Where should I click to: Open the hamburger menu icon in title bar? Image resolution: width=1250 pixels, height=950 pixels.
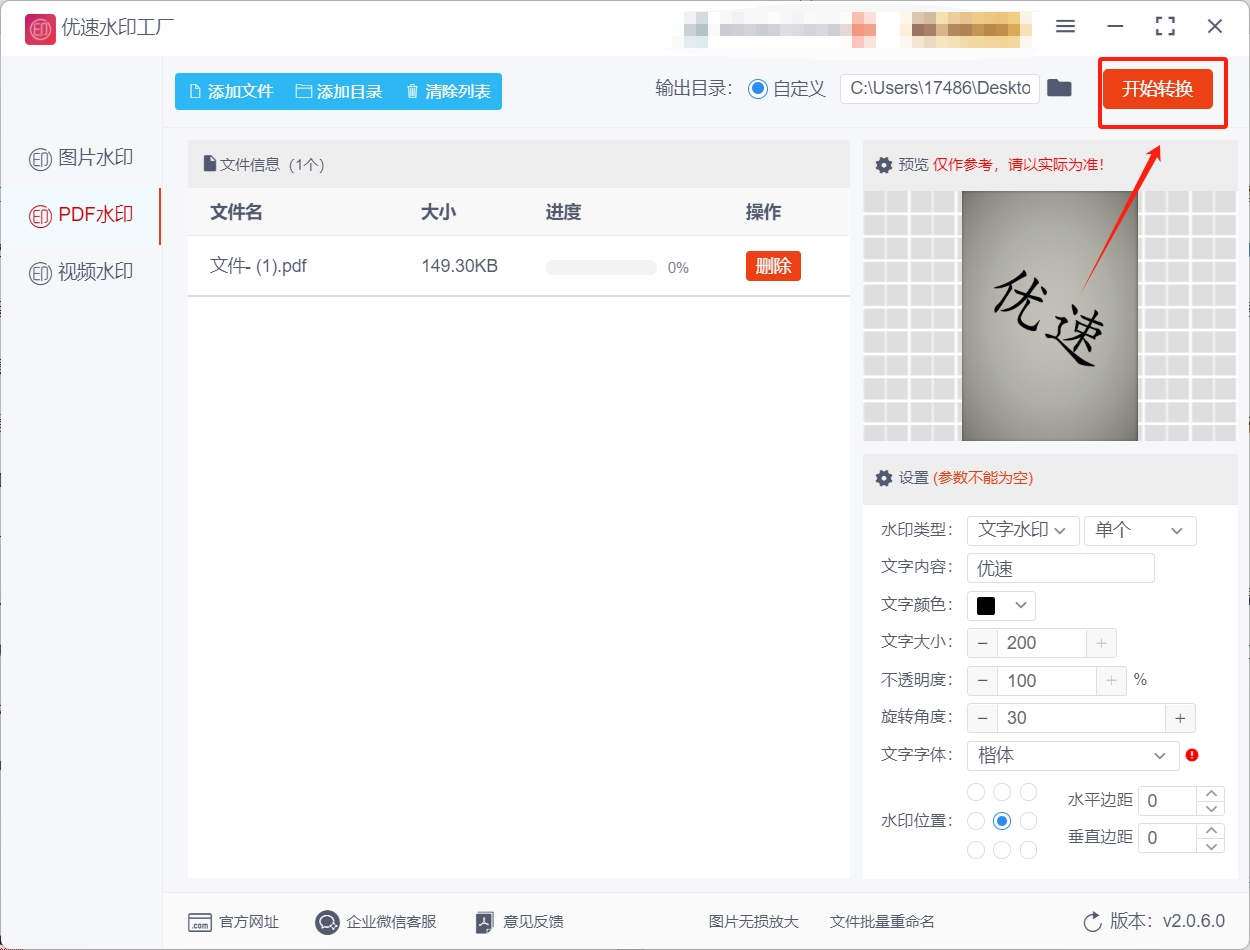click(1065, 27)
